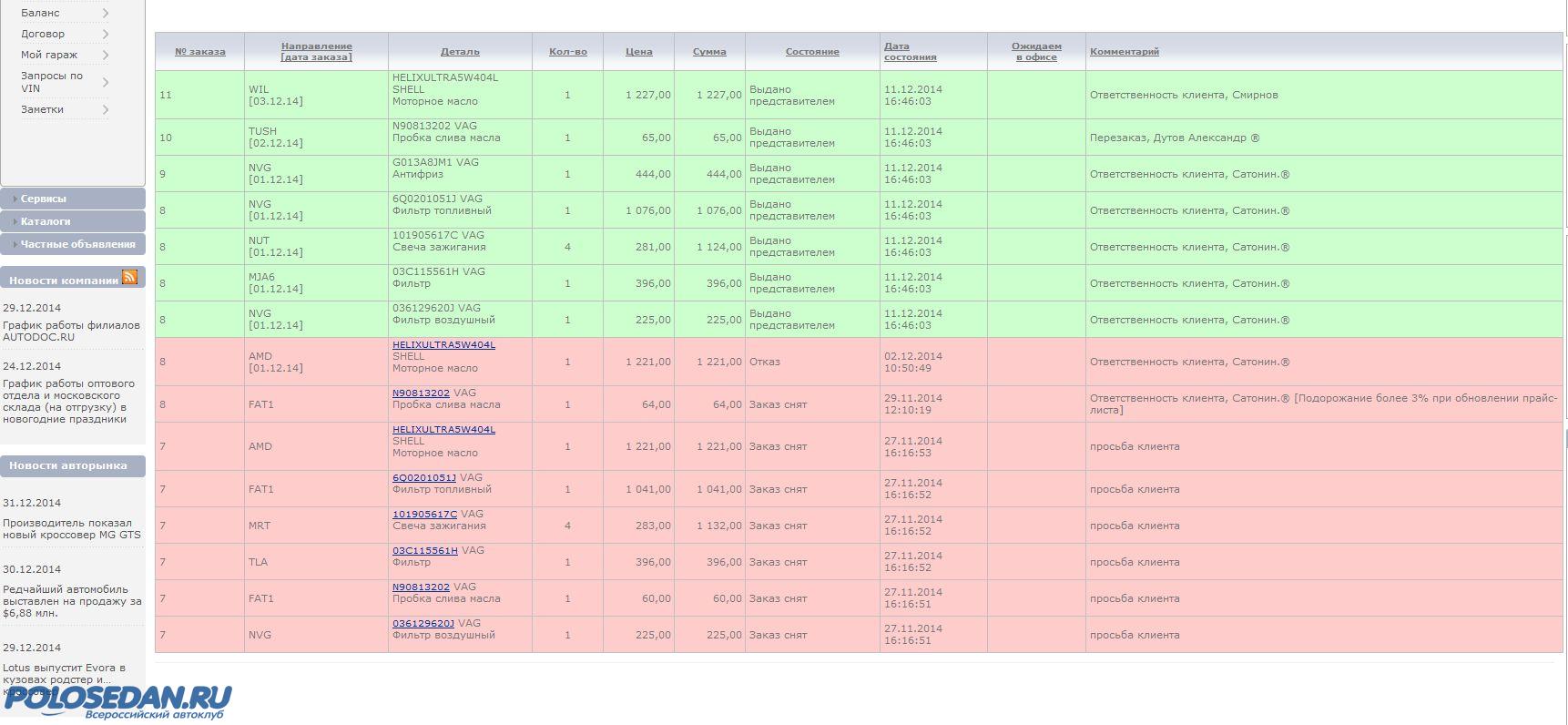Screen dimensions: 1568x725
Task: Sort by the Дата состояния column header
Action: point(910,52)
